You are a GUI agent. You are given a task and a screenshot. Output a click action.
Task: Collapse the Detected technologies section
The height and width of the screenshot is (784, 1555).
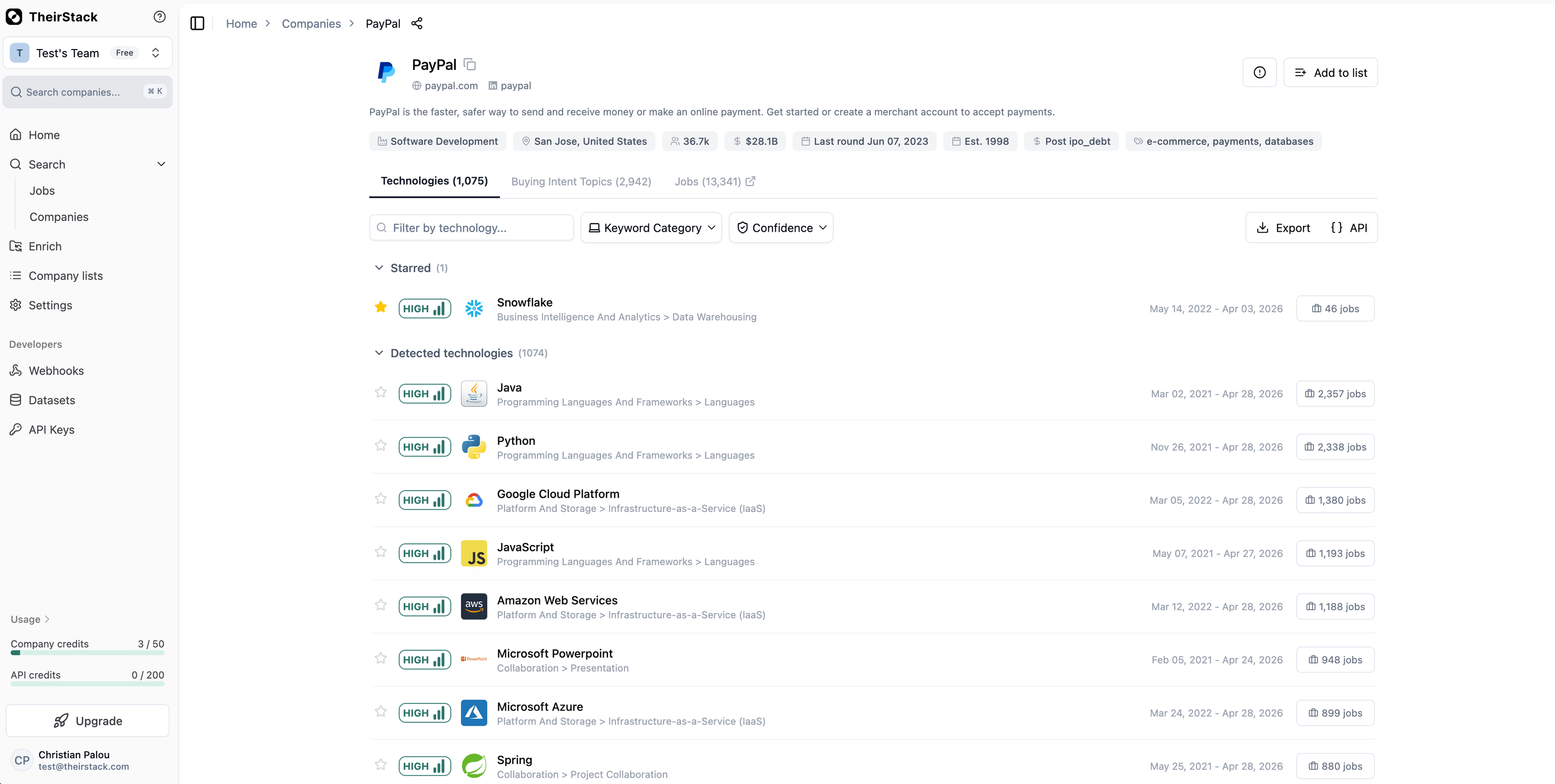coord(379,353)
